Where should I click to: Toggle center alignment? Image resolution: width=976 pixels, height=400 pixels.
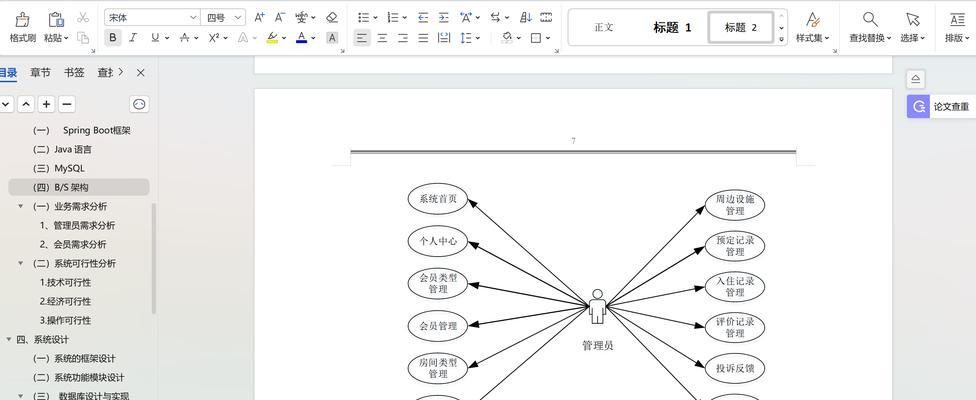pyautogui.click(x=382, y=38)
